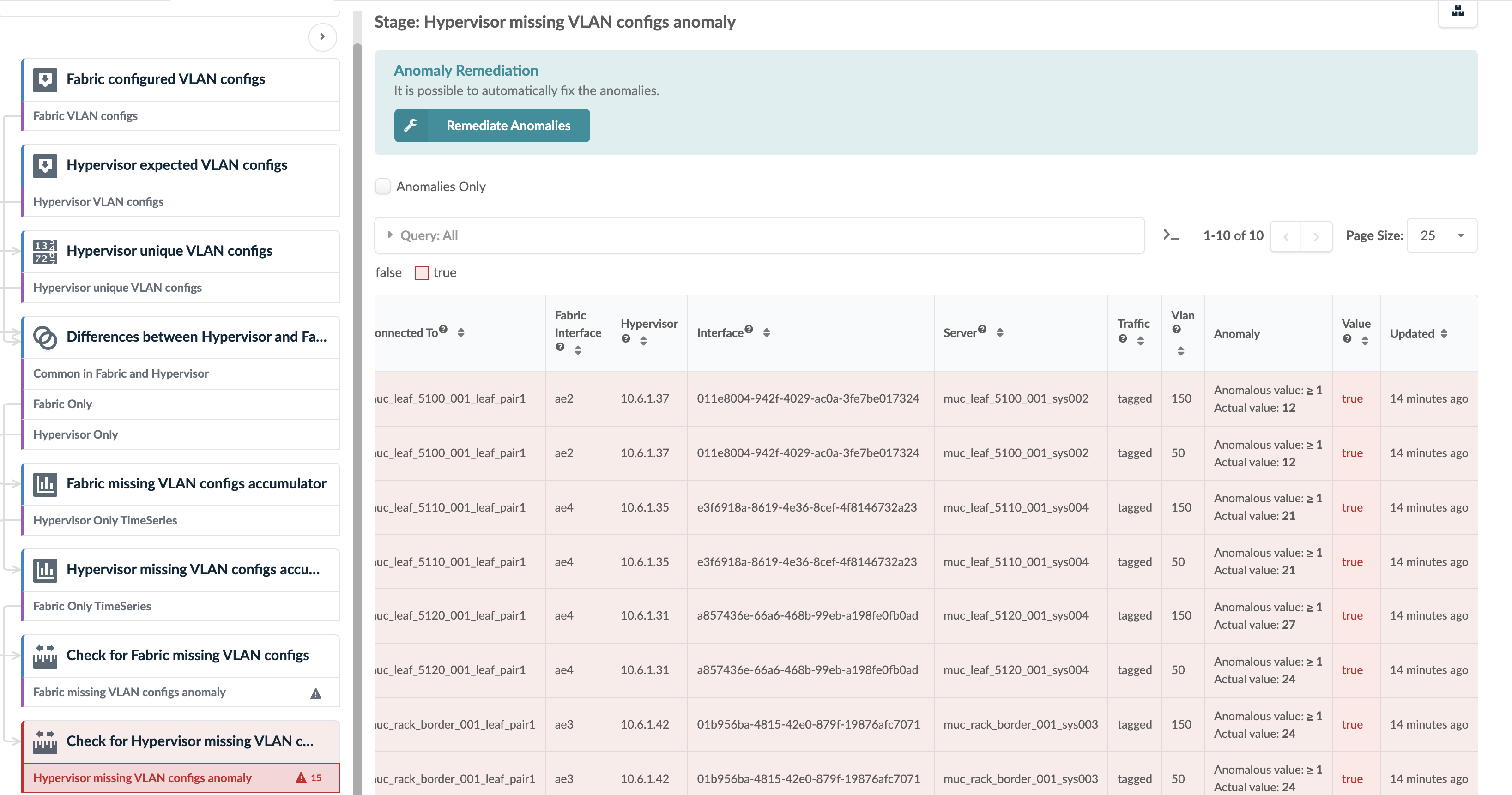
Task: Click the Fabric configured VLAN configs download icon
Action: coord(45,79)
